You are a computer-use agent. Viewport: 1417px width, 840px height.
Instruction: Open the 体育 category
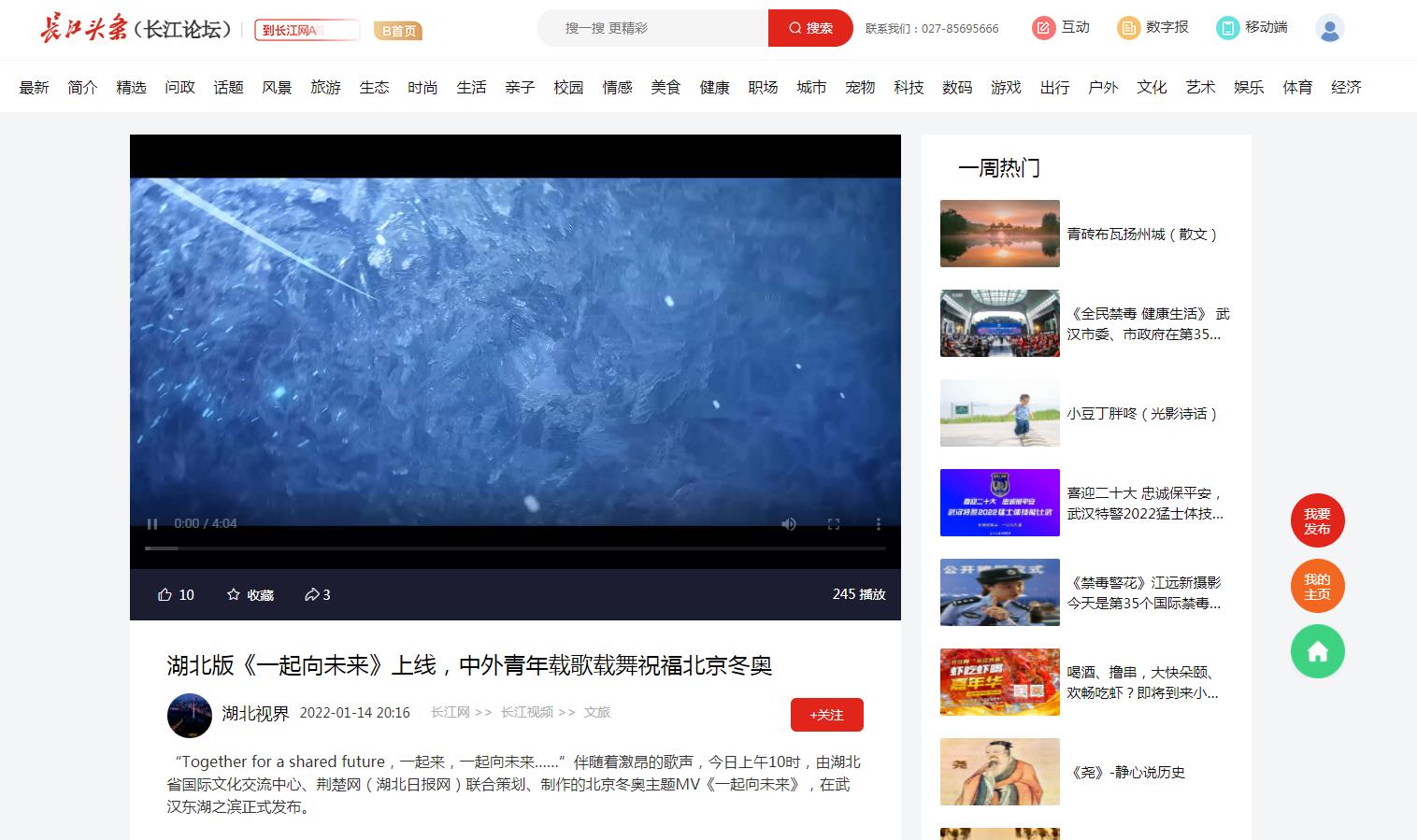pos(1297,87)
